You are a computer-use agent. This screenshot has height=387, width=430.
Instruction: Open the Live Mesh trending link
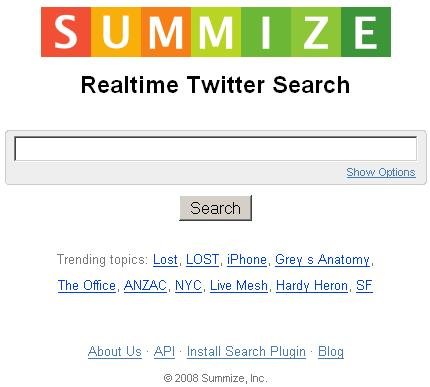point(239,286)
